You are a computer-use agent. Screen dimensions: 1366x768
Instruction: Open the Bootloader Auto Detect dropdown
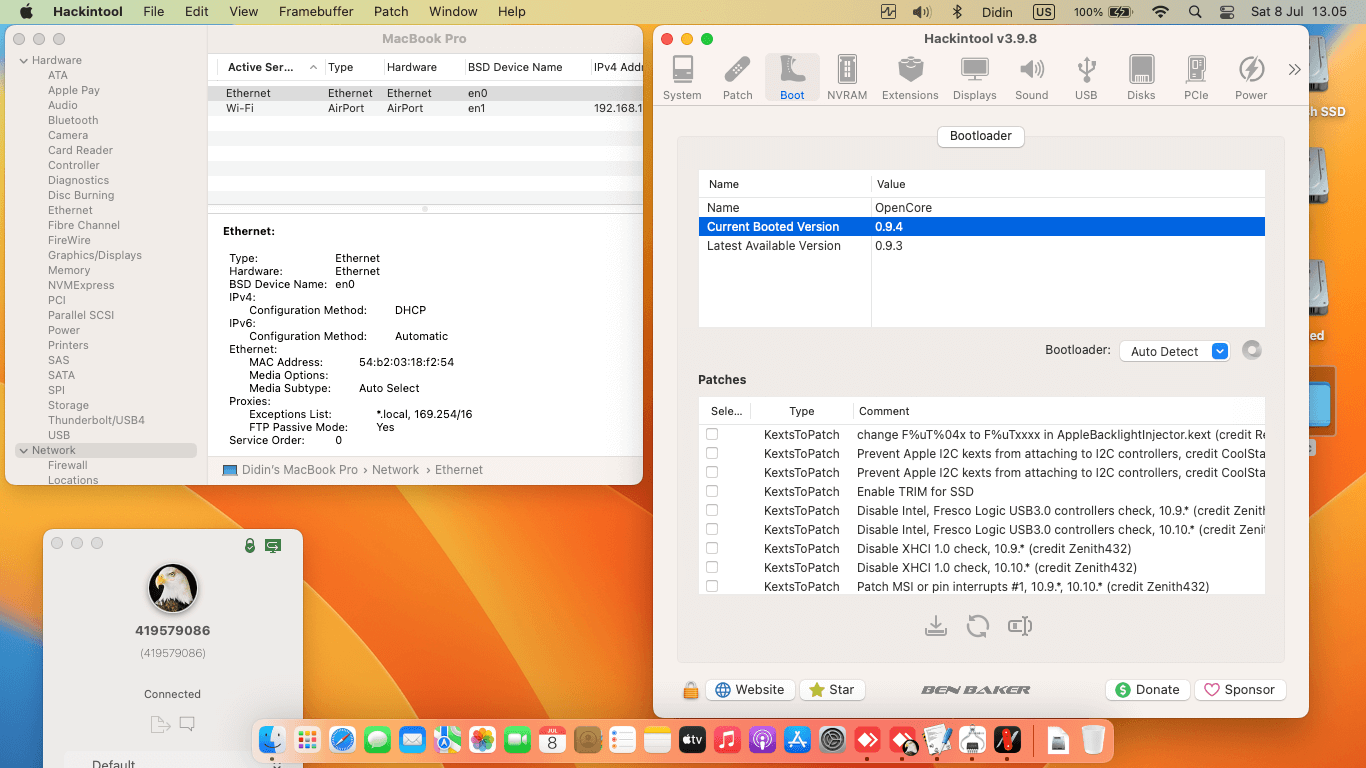(x=1174, y=351)
